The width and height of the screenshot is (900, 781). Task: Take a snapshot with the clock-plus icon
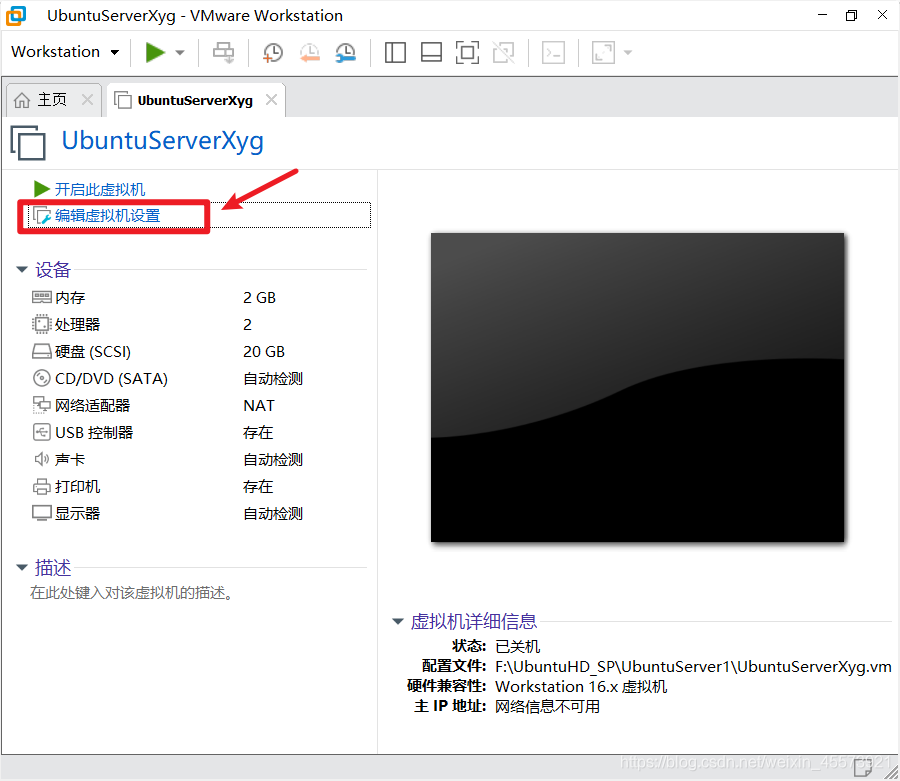coord(273,52)
